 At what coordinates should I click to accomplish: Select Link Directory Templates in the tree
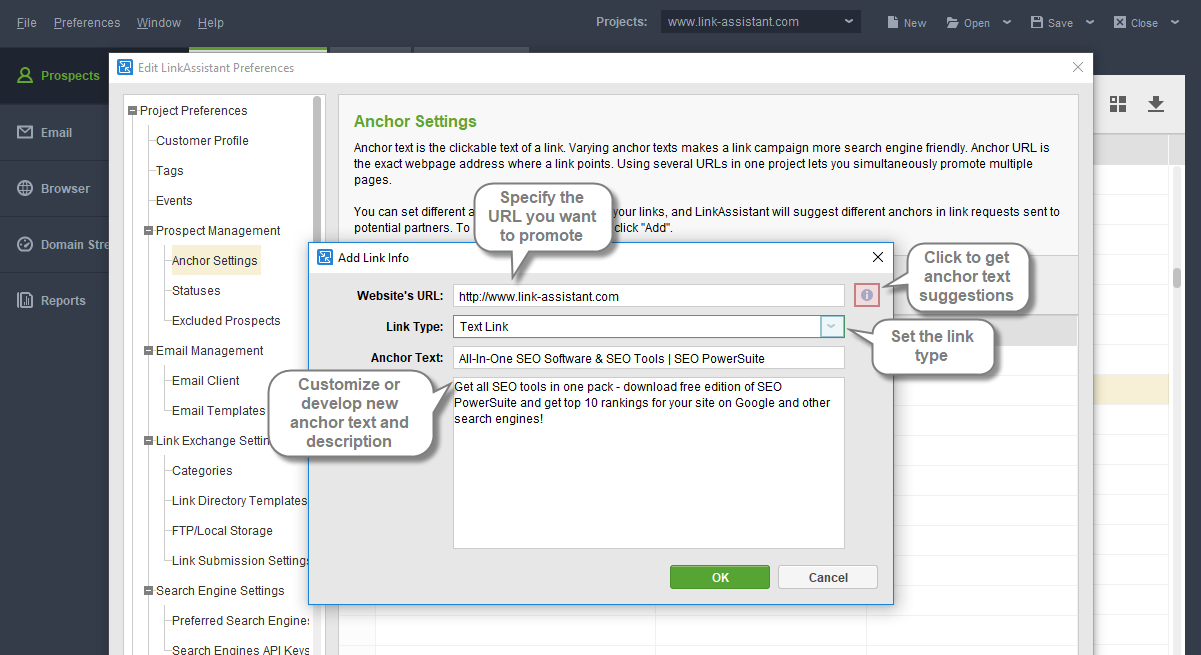coord(240,501)
